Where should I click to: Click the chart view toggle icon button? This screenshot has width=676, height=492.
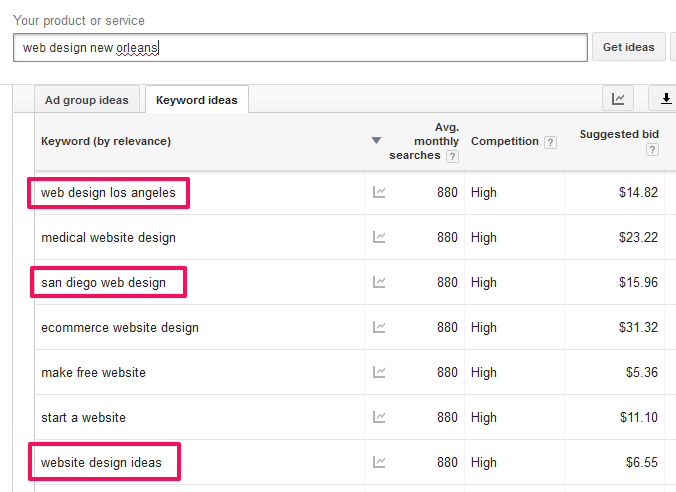coord(618,99)
